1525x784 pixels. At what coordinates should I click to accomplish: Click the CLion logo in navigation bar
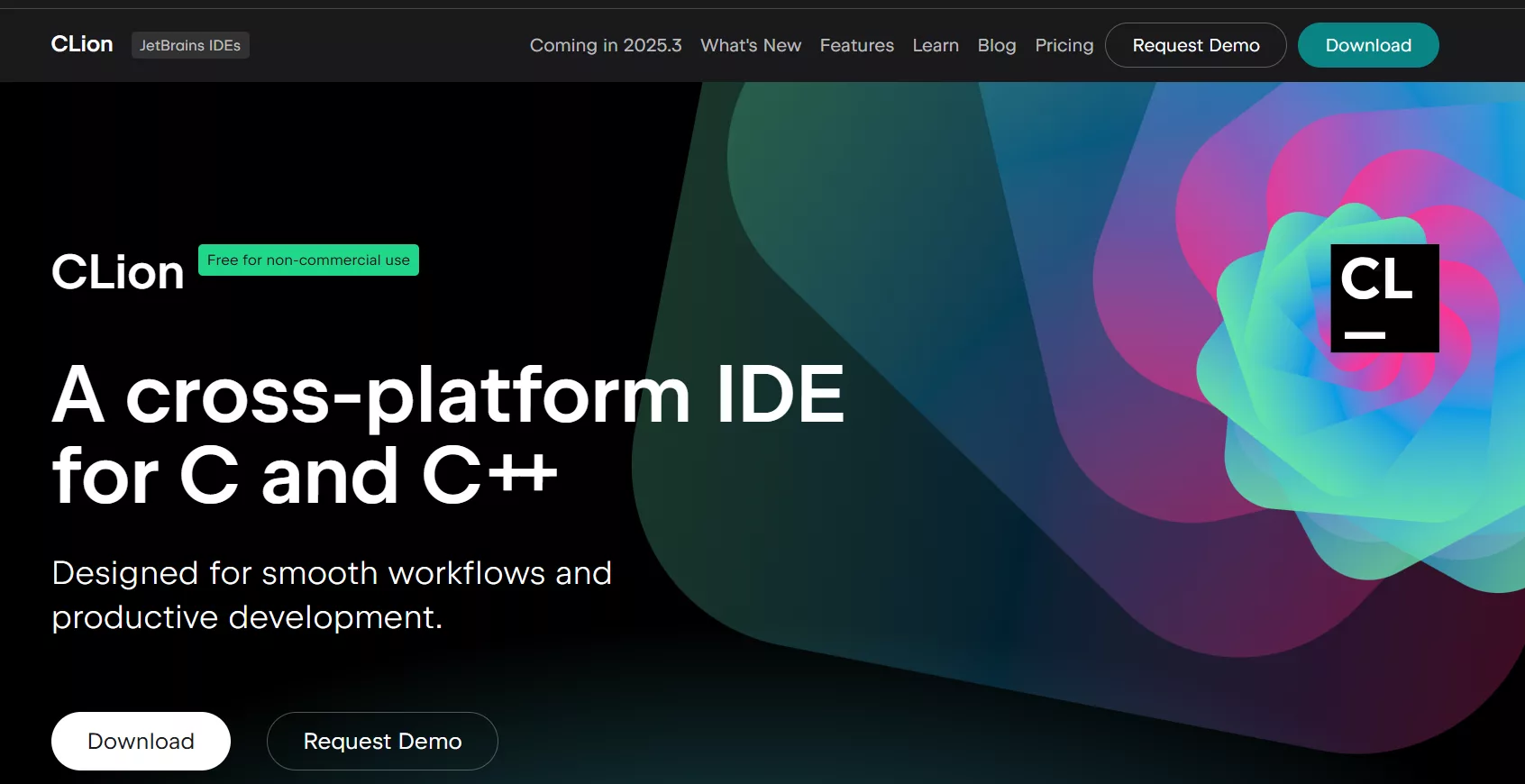pyautogui.click(x=82, y=44)
